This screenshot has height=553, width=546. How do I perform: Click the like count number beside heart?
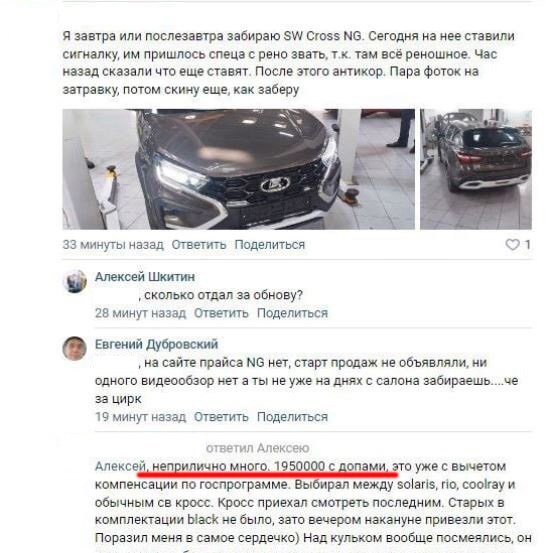click(x=528, y=245)
